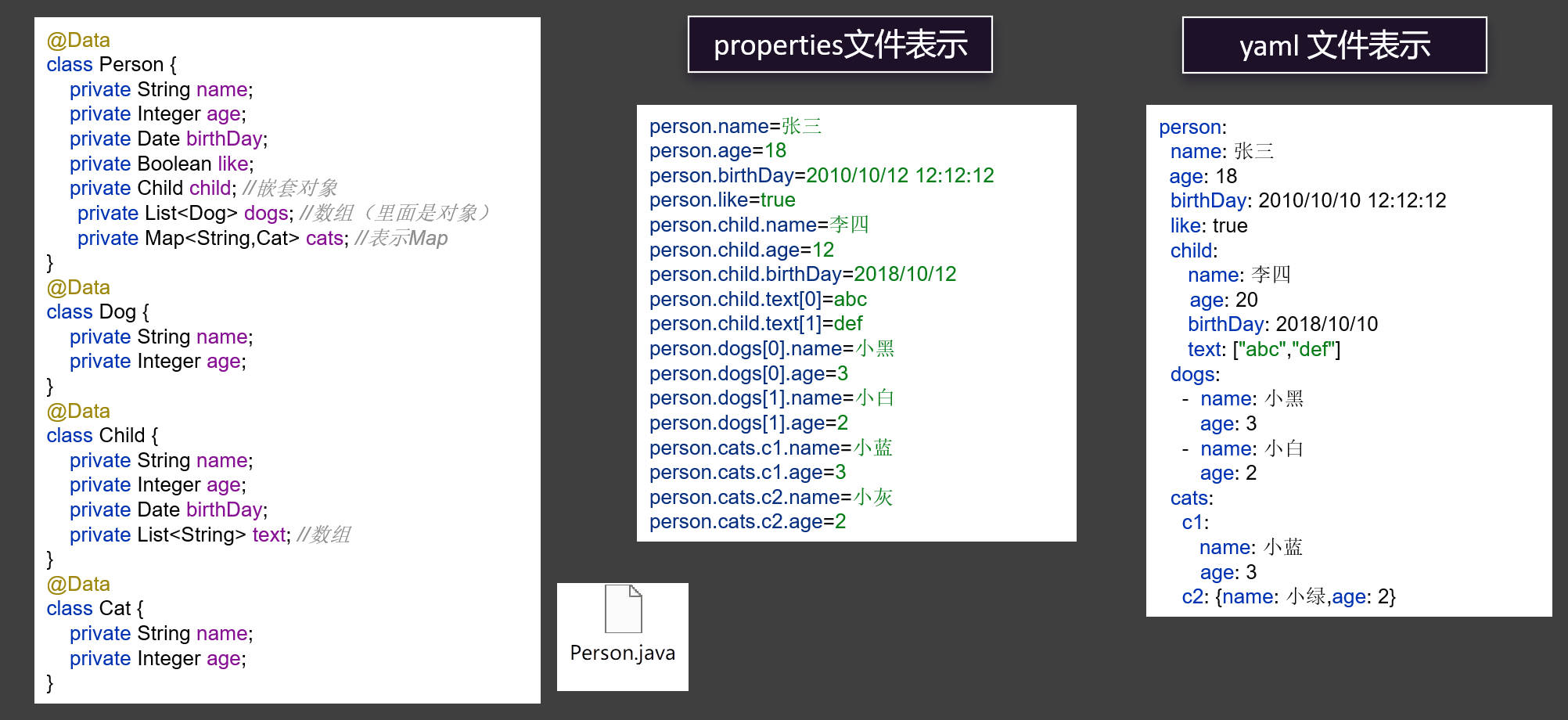Select the "yaml 文件表示" title box

tap(1334, 45)
